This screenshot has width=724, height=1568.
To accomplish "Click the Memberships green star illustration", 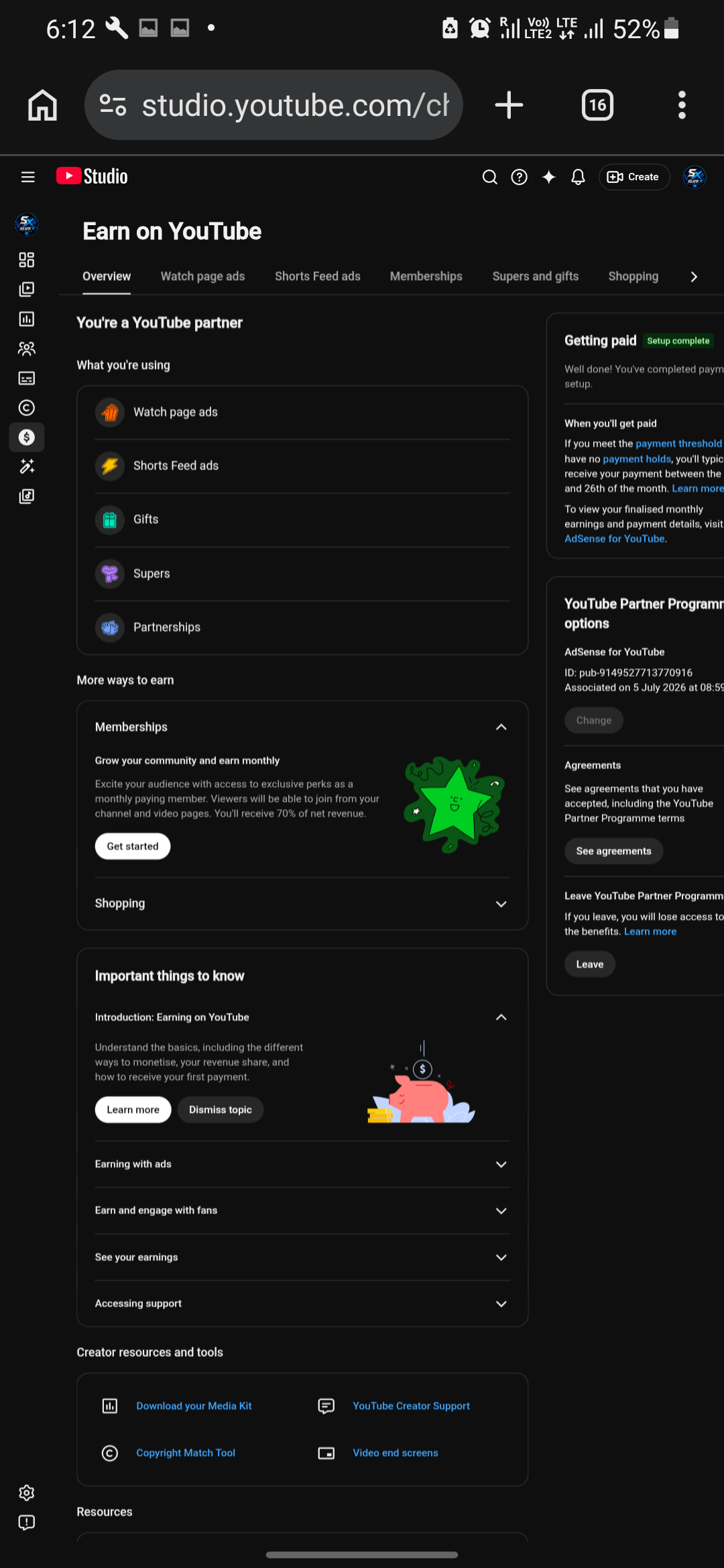I will click(454, 803).
